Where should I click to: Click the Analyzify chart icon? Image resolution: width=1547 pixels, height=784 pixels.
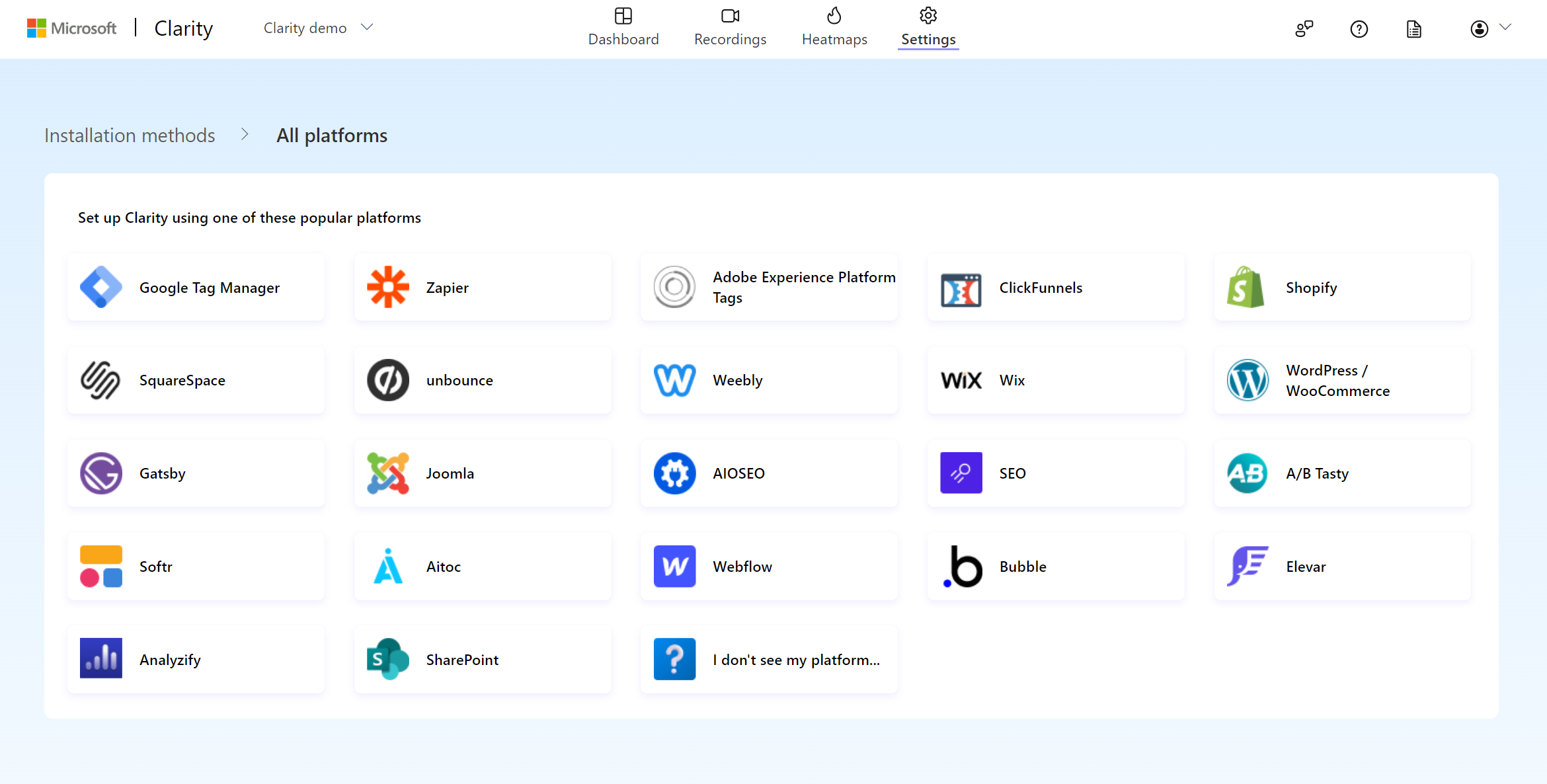[101, 658]
